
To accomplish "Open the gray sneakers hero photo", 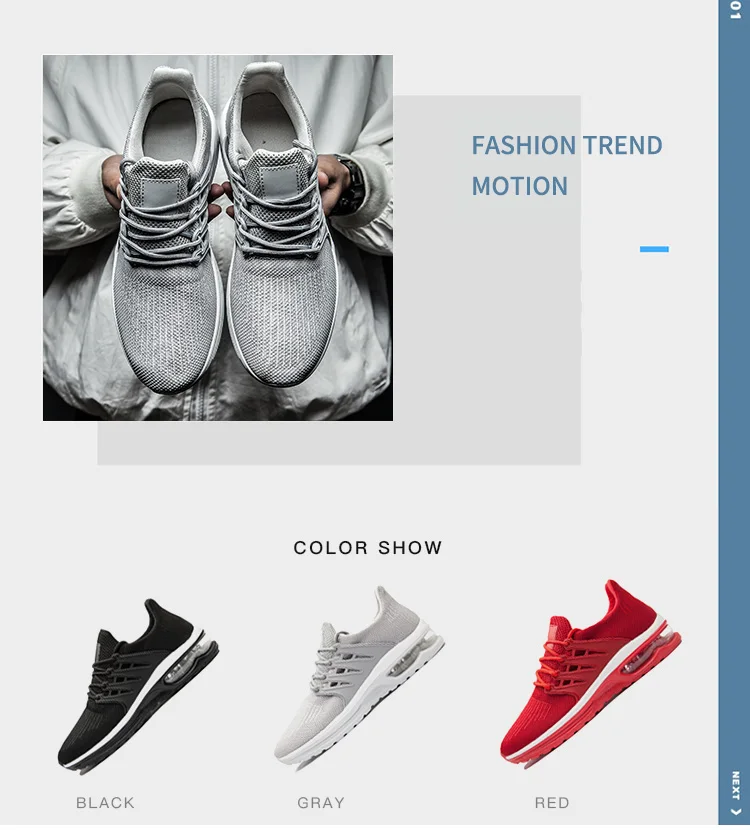I will tap(218, 238).
